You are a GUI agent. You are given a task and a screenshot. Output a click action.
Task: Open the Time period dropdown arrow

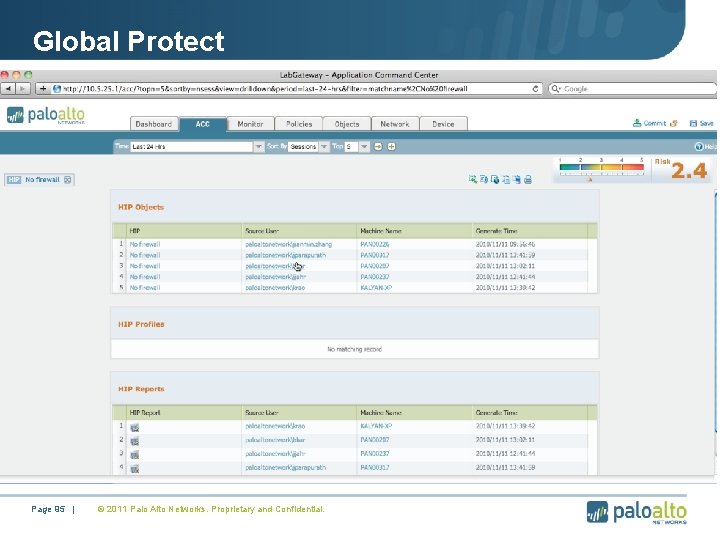coord(259,146)
